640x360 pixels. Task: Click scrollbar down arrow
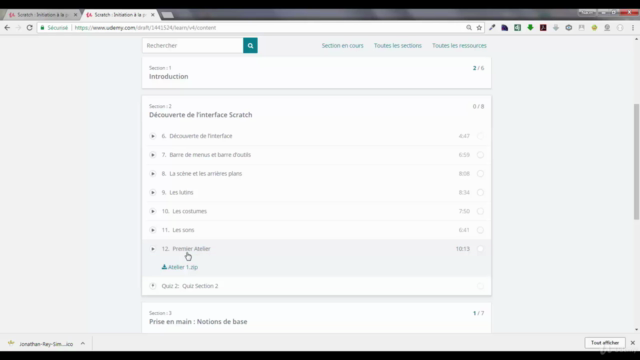(x=636, y=329)
